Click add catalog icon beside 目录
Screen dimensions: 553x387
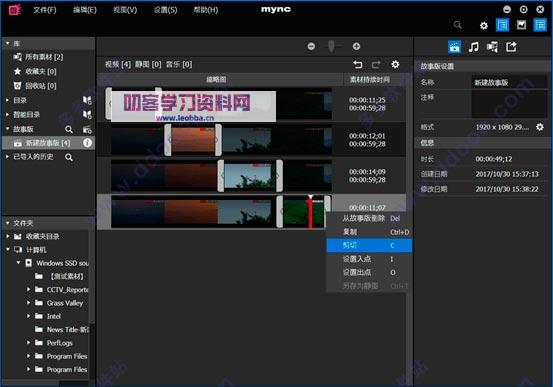coord(87,100)
